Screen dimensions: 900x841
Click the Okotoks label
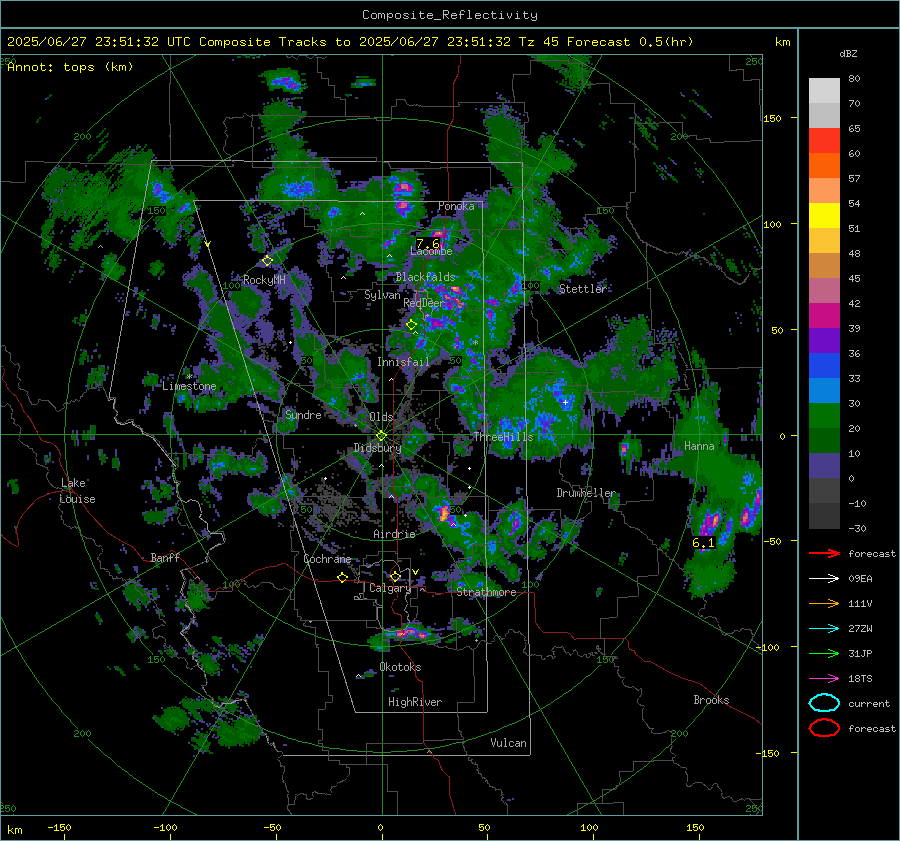[400, 667]
